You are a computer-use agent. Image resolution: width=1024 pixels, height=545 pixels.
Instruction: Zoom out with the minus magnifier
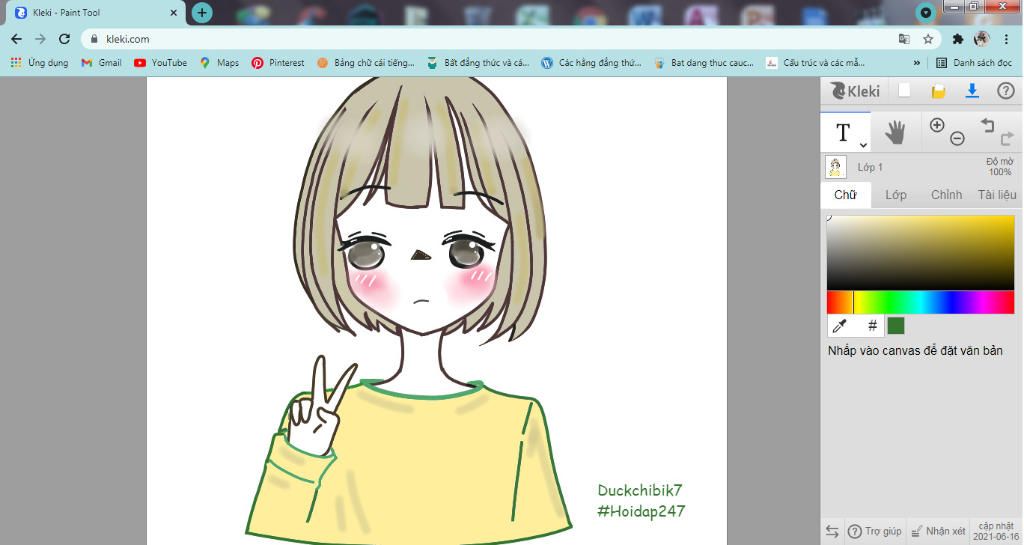pyautogui.click(x=957, y=138)
